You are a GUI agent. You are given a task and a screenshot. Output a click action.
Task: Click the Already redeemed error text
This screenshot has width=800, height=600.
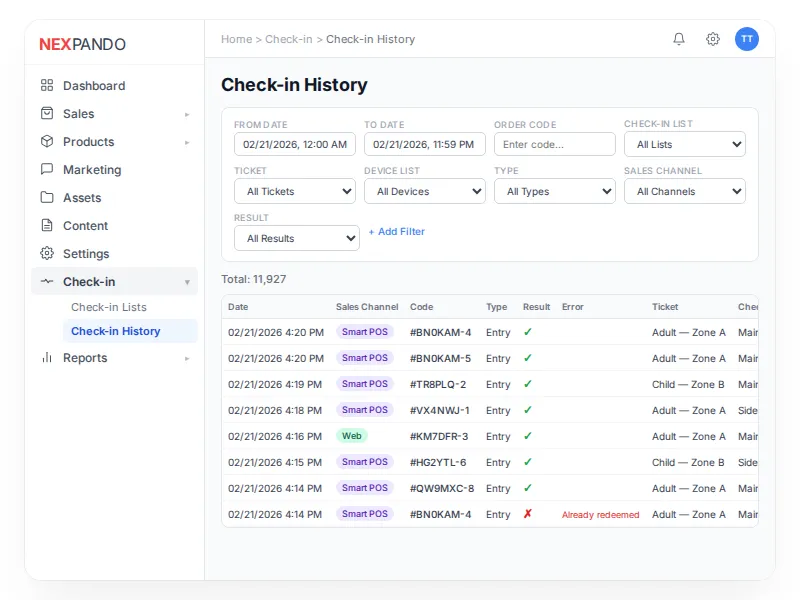601,515
